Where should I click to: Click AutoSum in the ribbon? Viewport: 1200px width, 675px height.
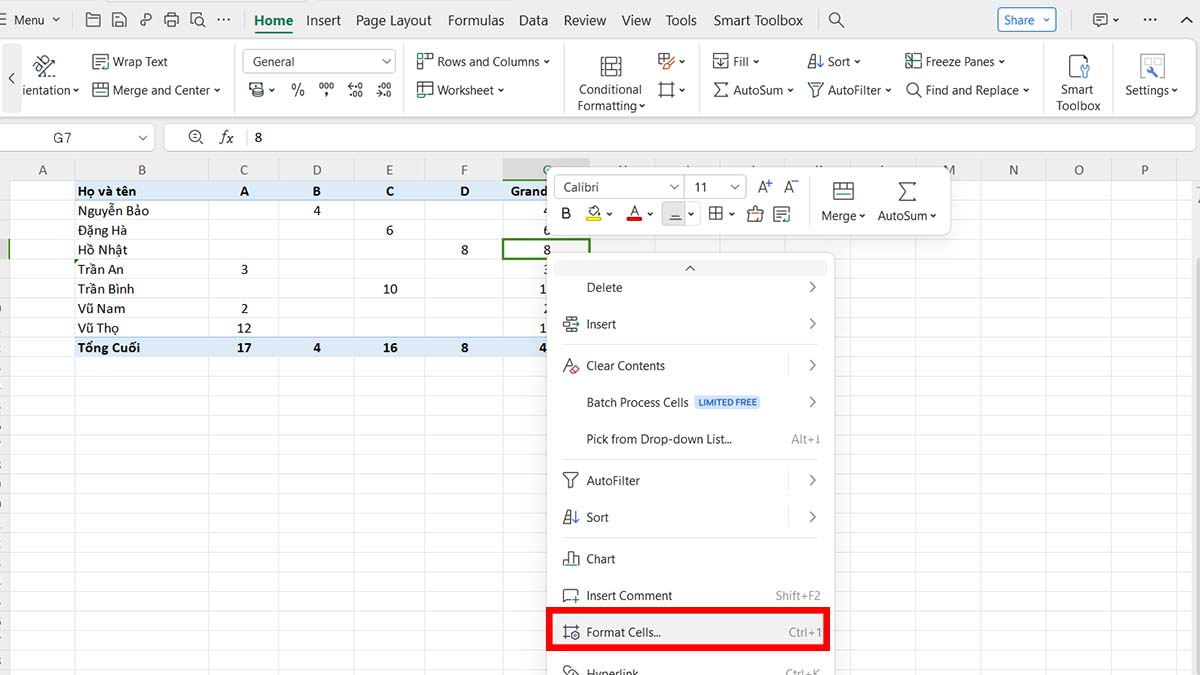pos(753,90)
